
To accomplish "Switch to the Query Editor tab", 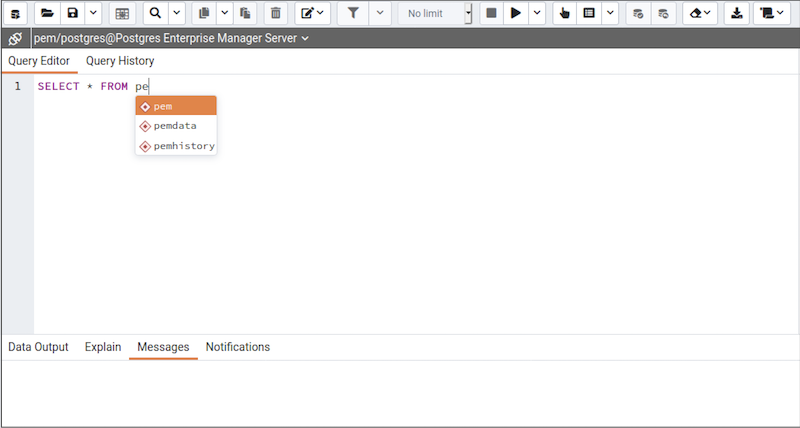I will pos(39,61).
